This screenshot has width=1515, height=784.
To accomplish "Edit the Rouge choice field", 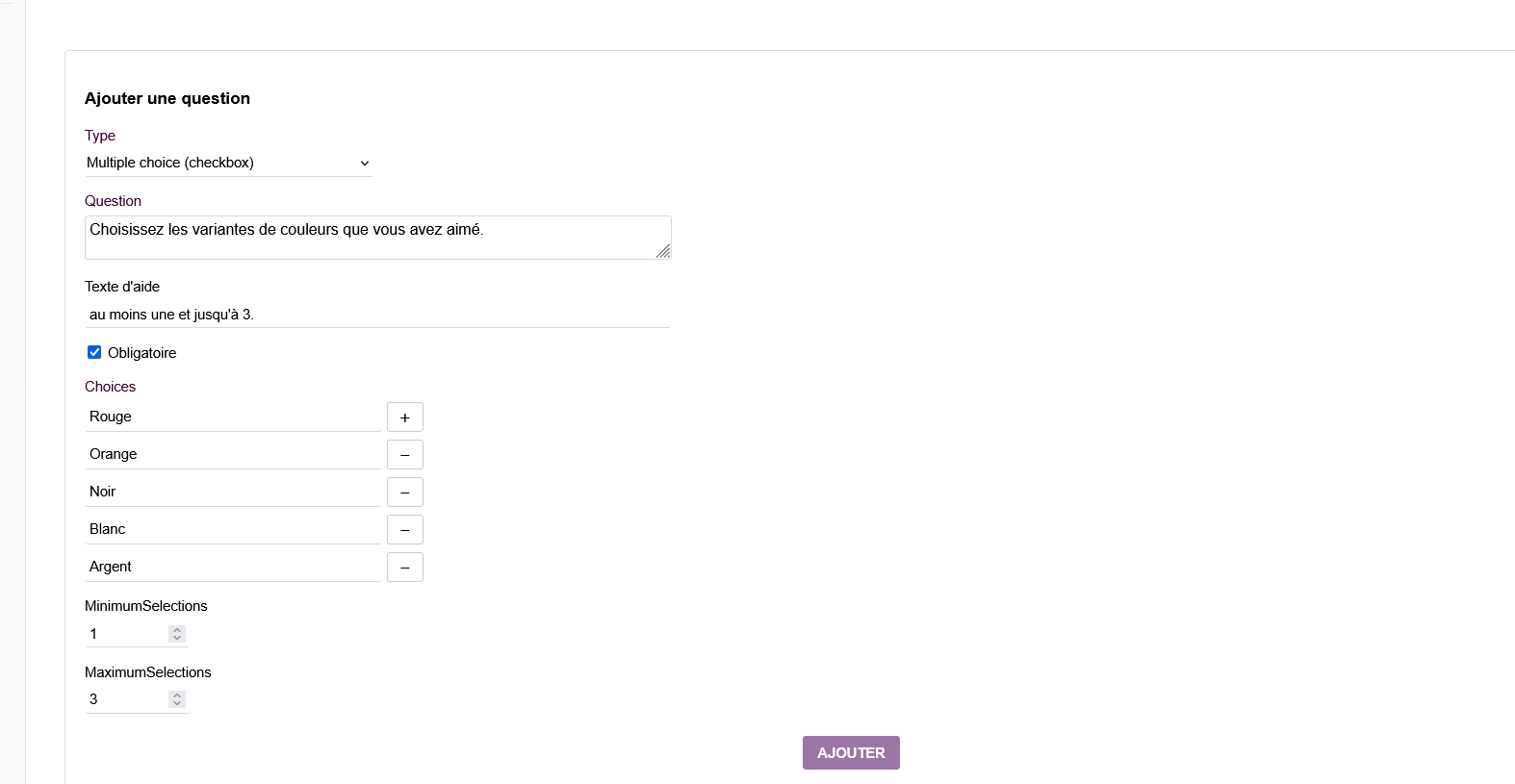I will (233, 417).
